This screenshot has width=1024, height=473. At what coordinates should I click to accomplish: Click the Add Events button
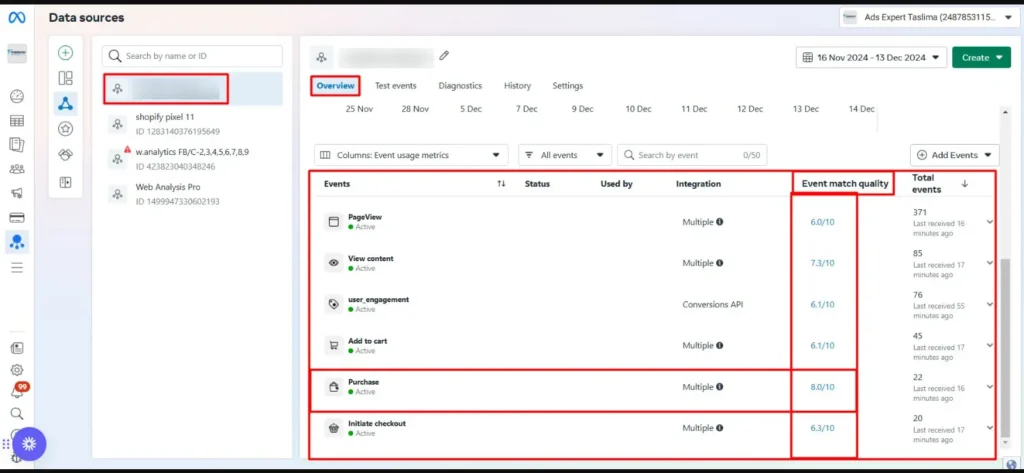pyautogui.click(x=954, y=155)
